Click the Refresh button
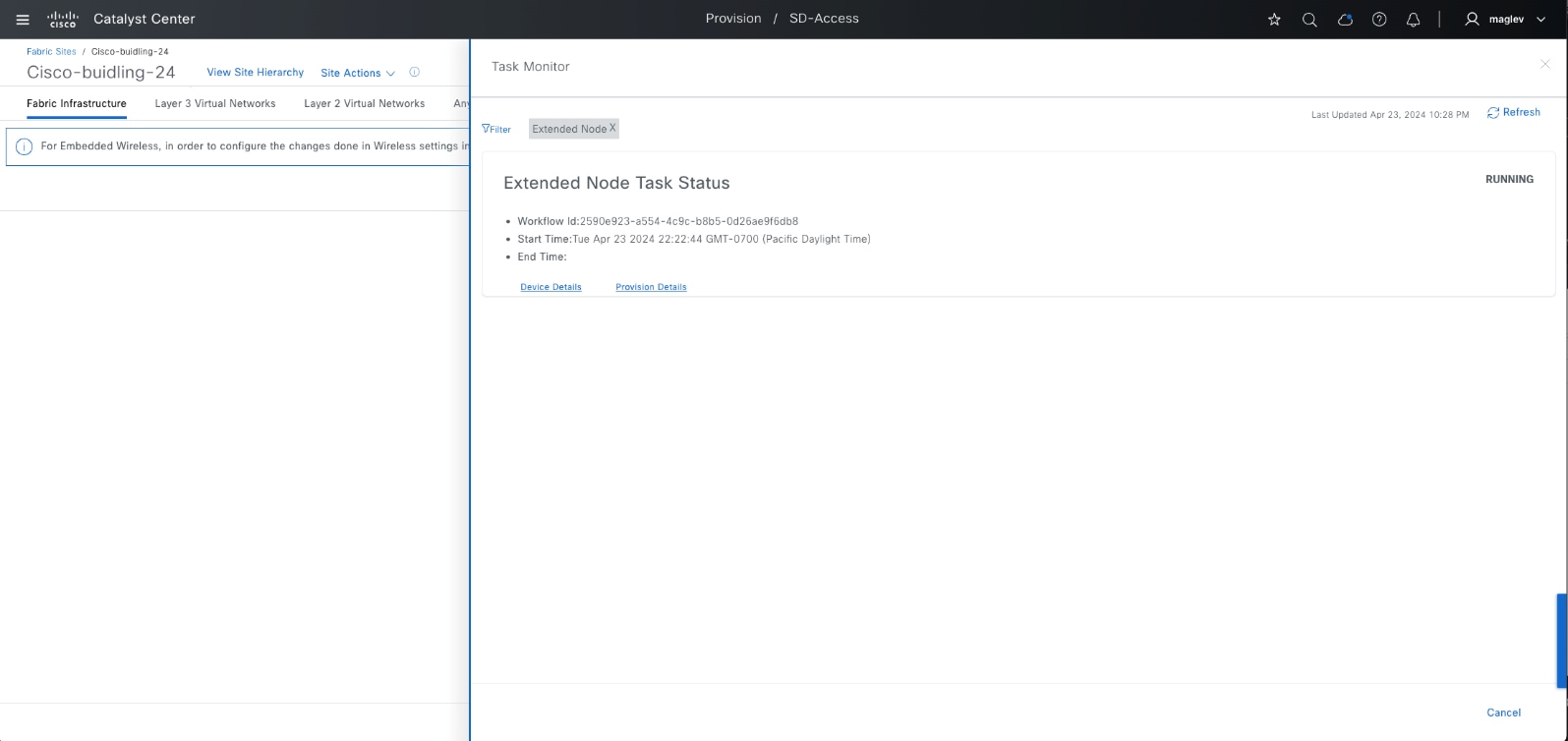Screen dimensions: 1568x741 [1514, 113]
